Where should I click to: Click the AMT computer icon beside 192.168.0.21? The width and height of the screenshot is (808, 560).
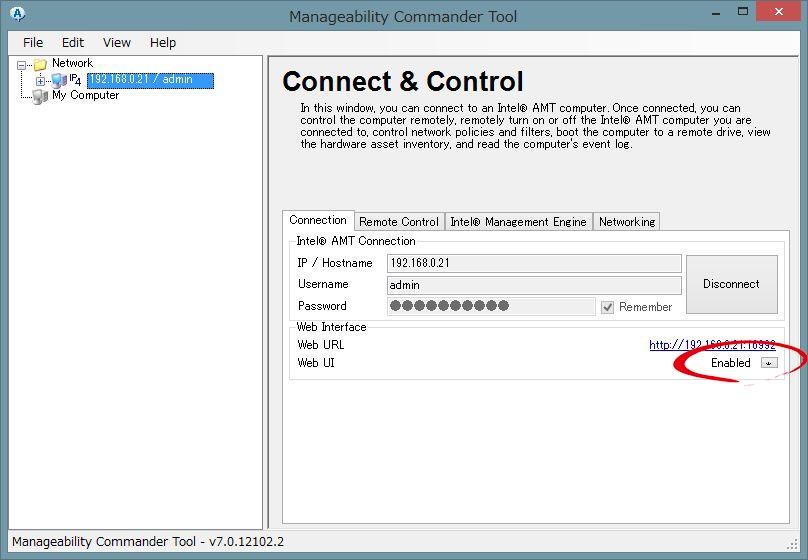click(x=59, y=80)
